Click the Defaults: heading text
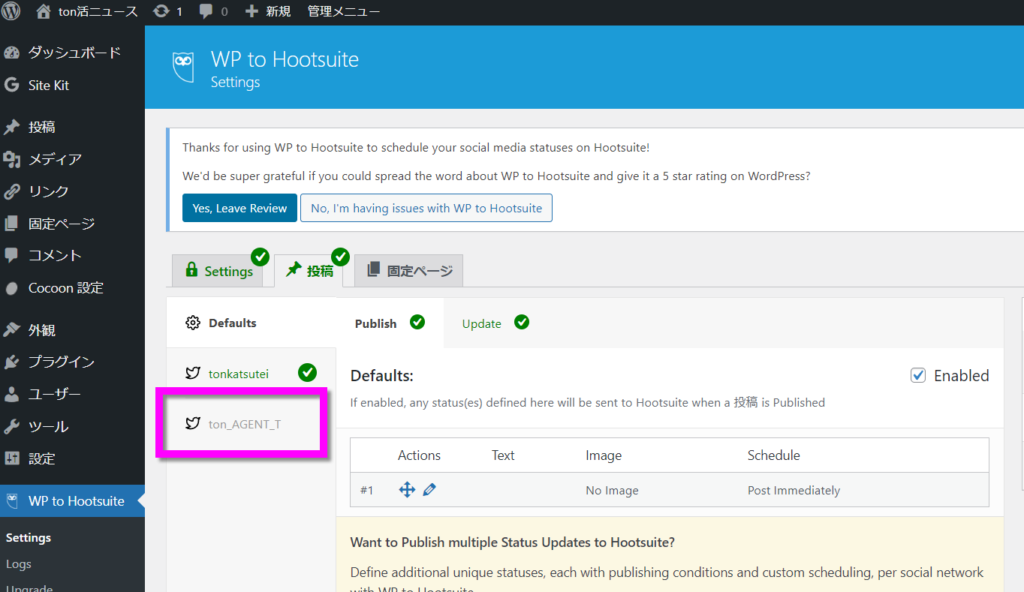 pos(381,376)
